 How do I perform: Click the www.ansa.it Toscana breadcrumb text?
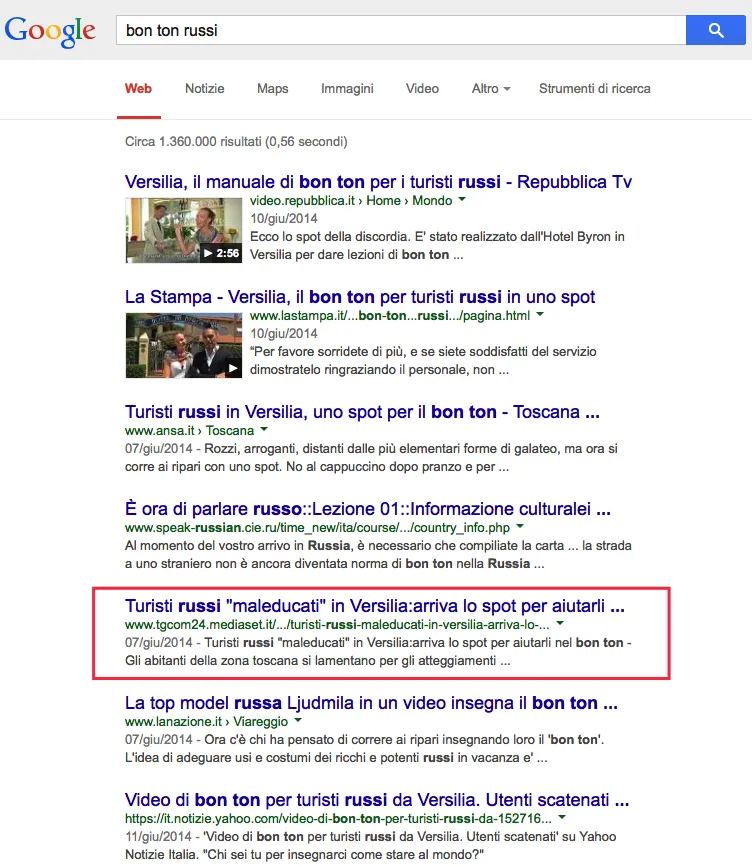coord(189,430)
